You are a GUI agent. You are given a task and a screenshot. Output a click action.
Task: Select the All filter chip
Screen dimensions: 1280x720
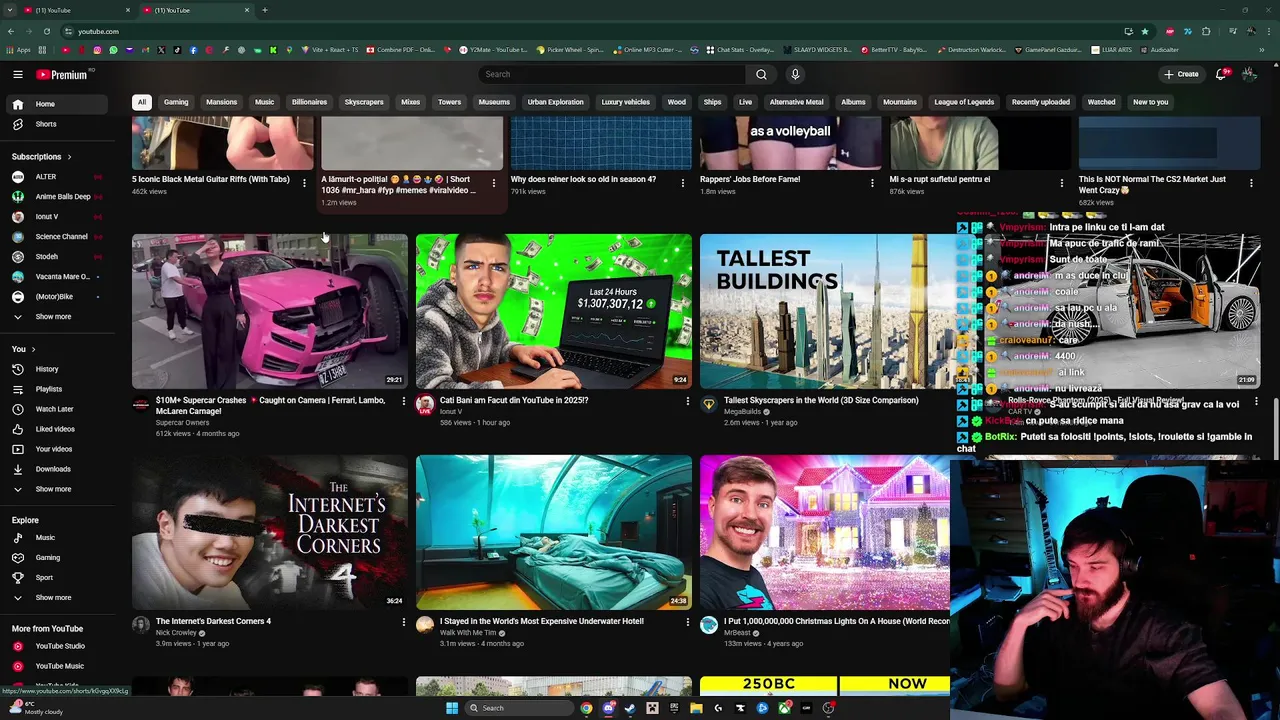point(142,102)
